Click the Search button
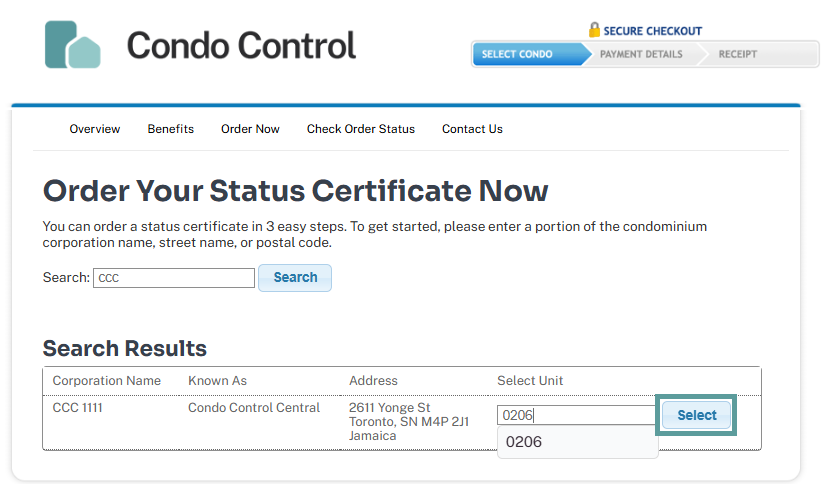 click(295, 277)
